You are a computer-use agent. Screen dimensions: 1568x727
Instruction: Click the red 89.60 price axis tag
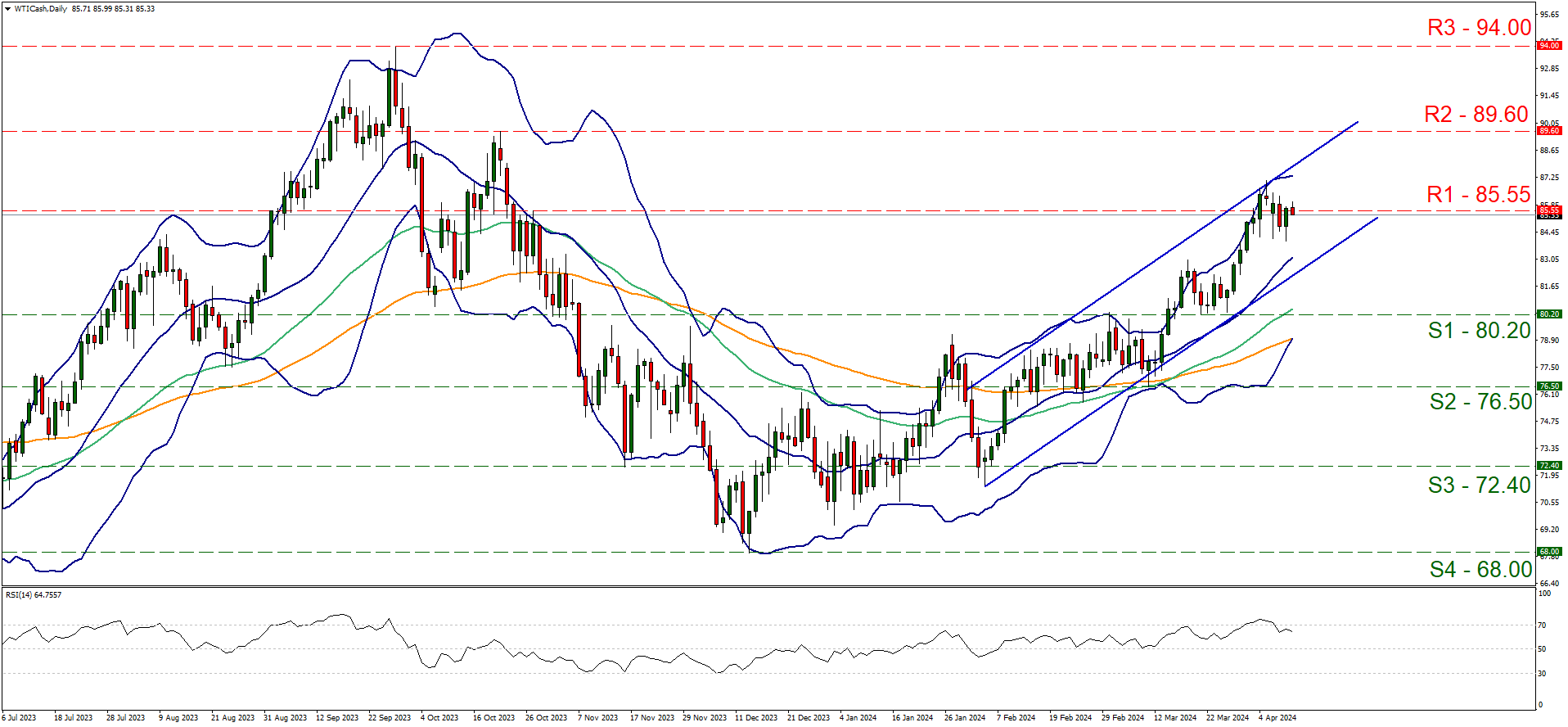click(1549, 131)
